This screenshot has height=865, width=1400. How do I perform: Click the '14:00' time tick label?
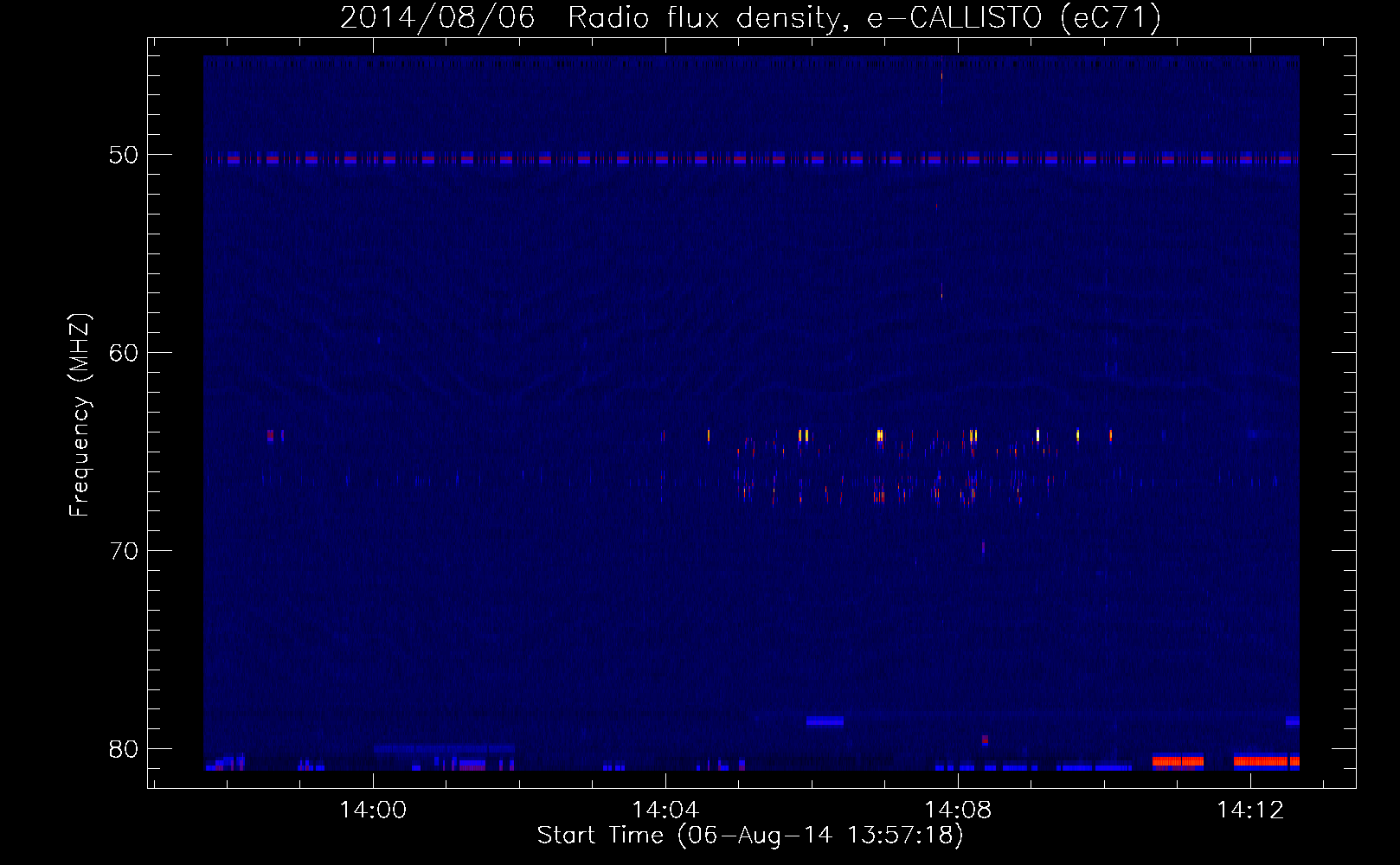[x=373, y=811]
